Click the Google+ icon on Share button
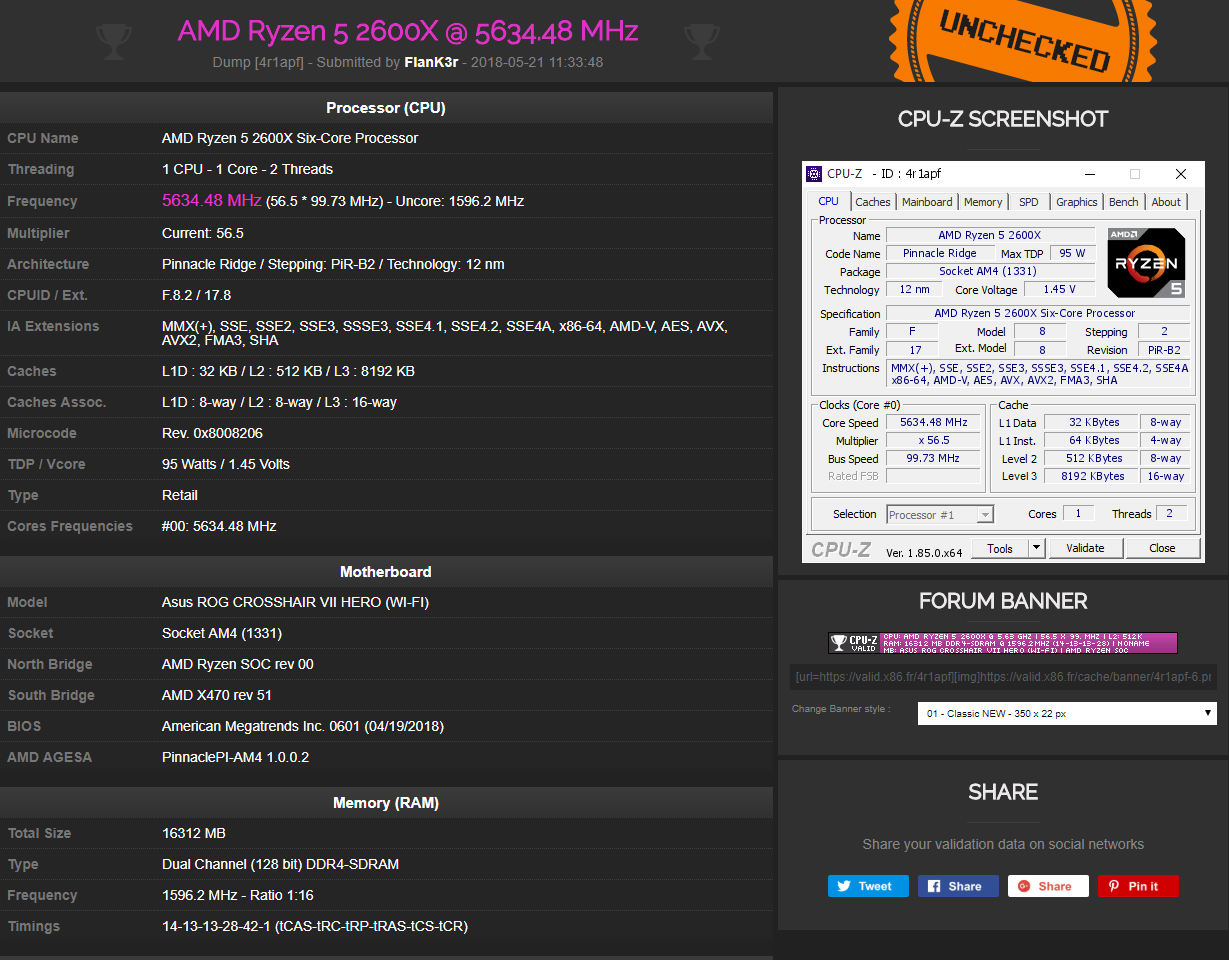The image size is (1229, 960). pyautogui.click(x=1024, y=886)
